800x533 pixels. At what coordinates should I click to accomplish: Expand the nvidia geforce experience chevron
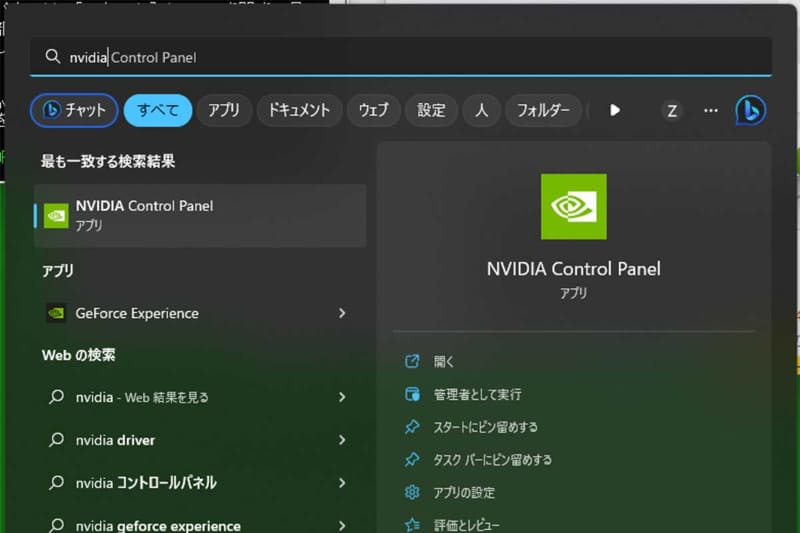pyautogui.click(x=342, y=525)
